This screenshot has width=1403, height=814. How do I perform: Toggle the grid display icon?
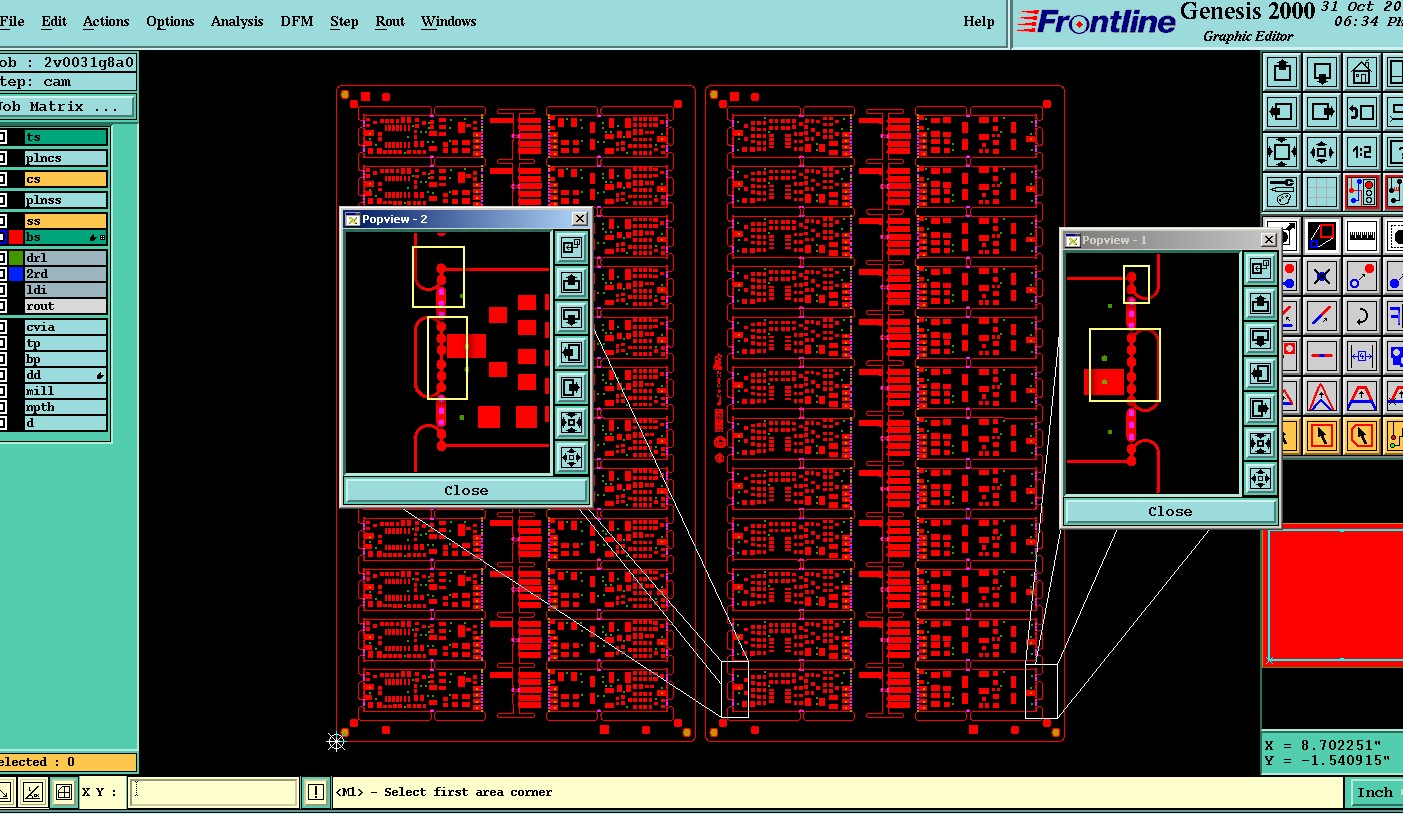[1322, 191]
